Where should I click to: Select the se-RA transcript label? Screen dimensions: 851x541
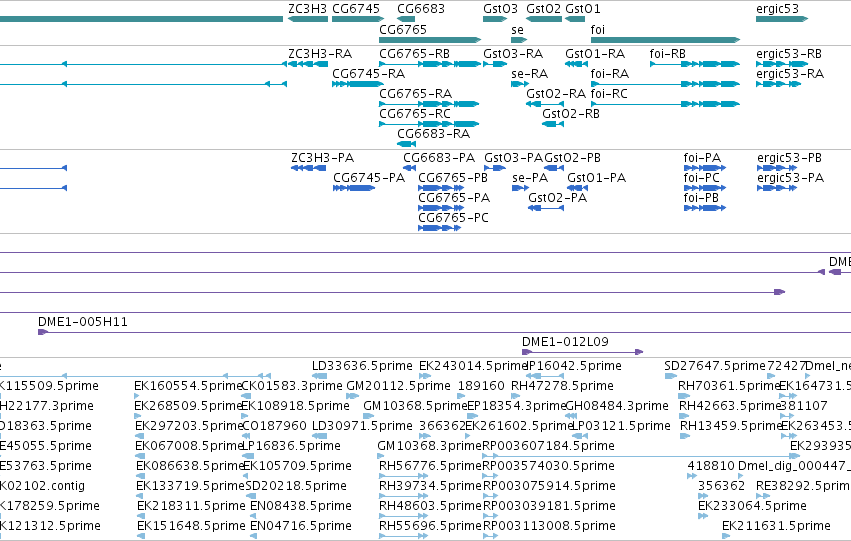[x=529, y=74]
